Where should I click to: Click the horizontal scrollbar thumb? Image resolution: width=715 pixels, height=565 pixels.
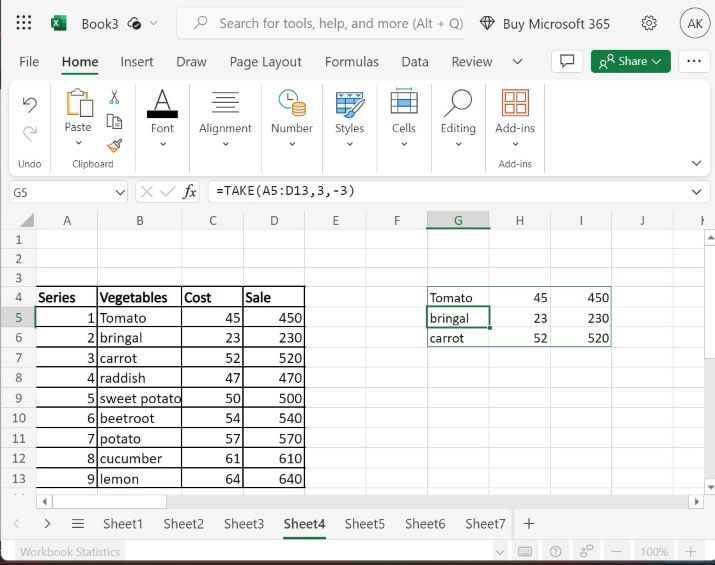tap(110, 502)
